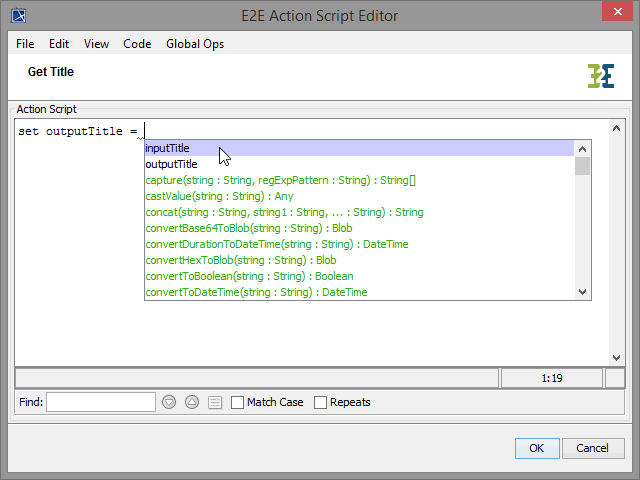Choose outputTitle in the suggestion list

(x=171, y=164)
